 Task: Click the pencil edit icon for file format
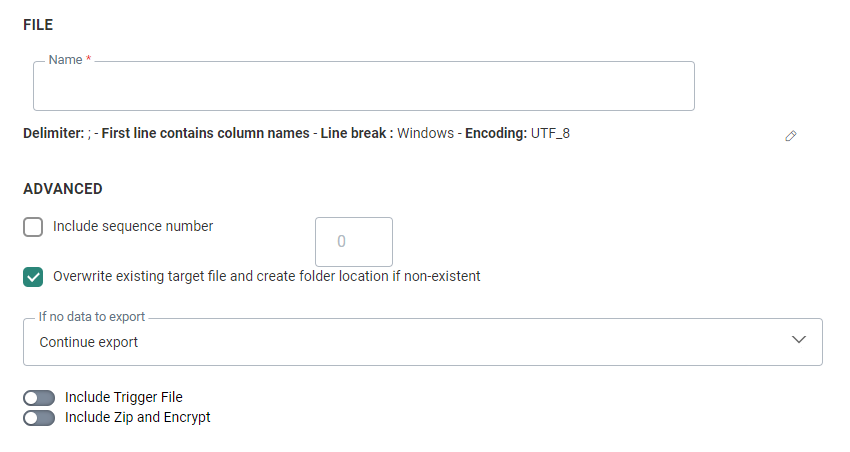(x=791, y=135)
